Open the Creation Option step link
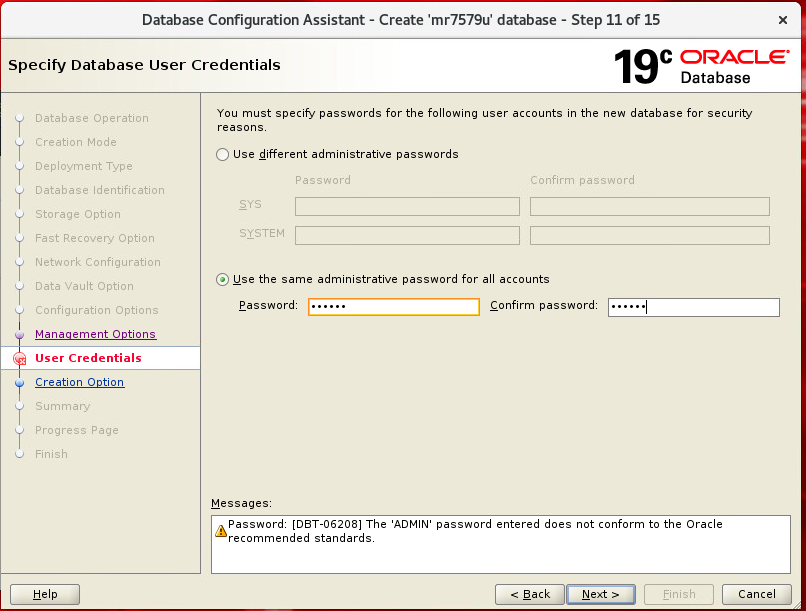This screenshot has width=806, height=611. coord(80,382)
